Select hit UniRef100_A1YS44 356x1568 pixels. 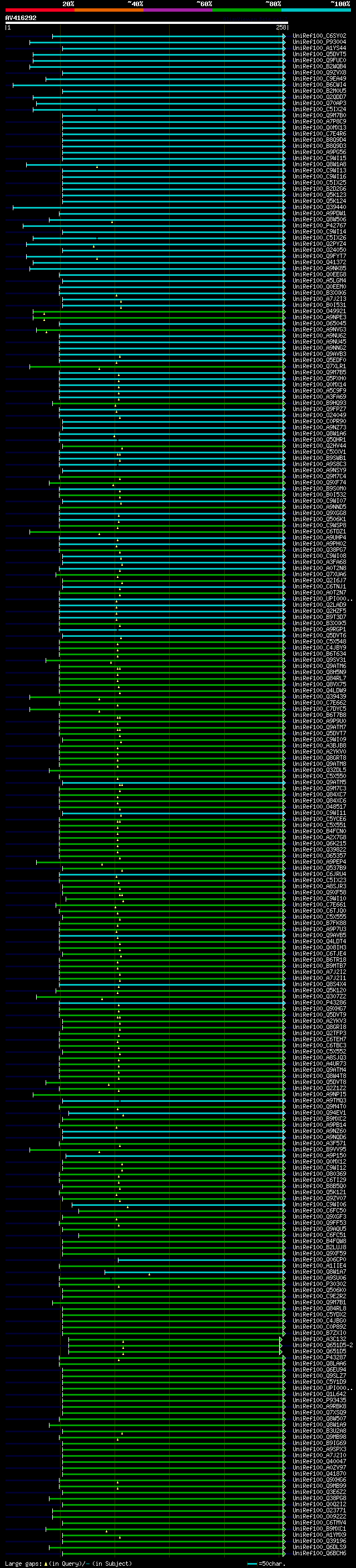tap(319, 48)
